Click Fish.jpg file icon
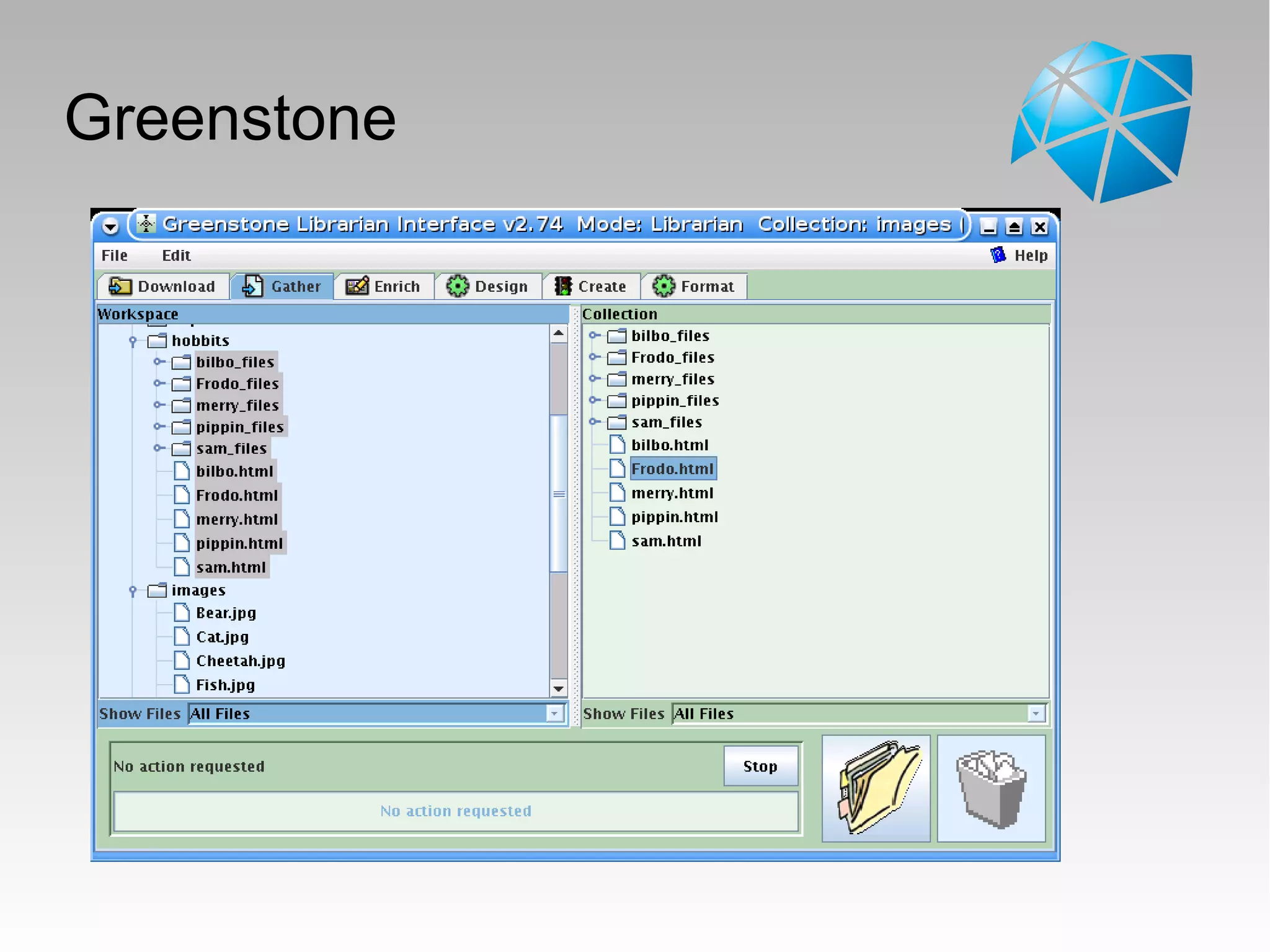Image resolution: width=1270 pixels, height=952 pixels. click(182, 685)
